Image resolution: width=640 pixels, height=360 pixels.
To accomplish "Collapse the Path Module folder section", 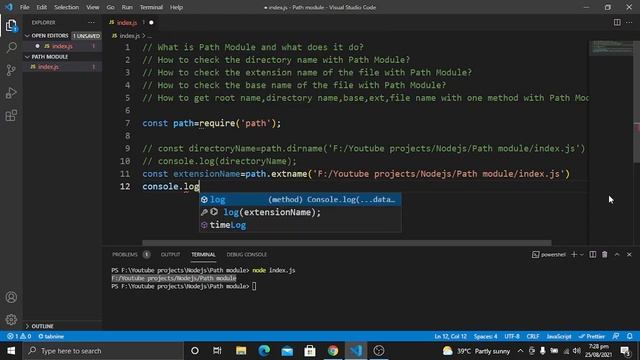I will tap(62, 57).
